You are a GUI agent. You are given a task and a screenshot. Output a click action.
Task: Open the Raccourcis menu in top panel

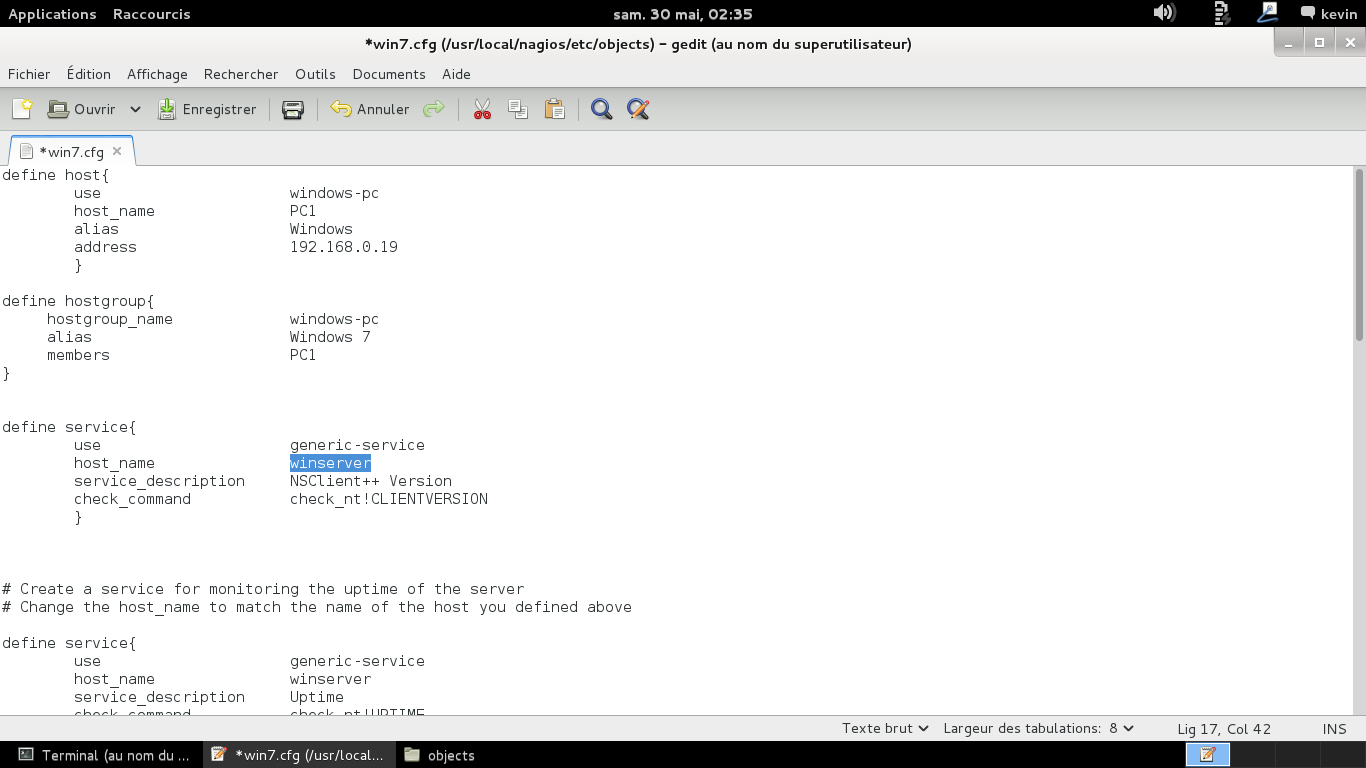click(151, 14)
